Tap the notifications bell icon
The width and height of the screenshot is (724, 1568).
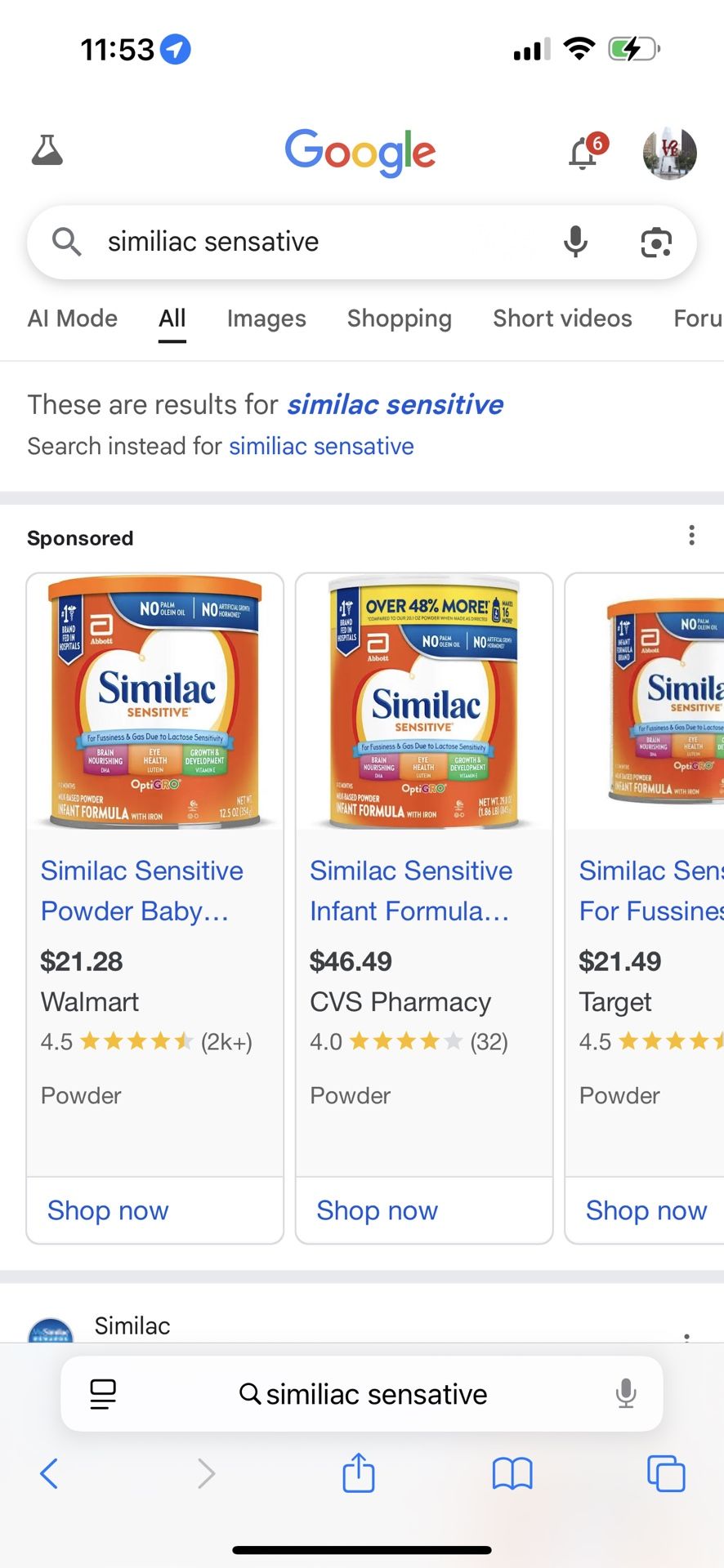point(583,153)
